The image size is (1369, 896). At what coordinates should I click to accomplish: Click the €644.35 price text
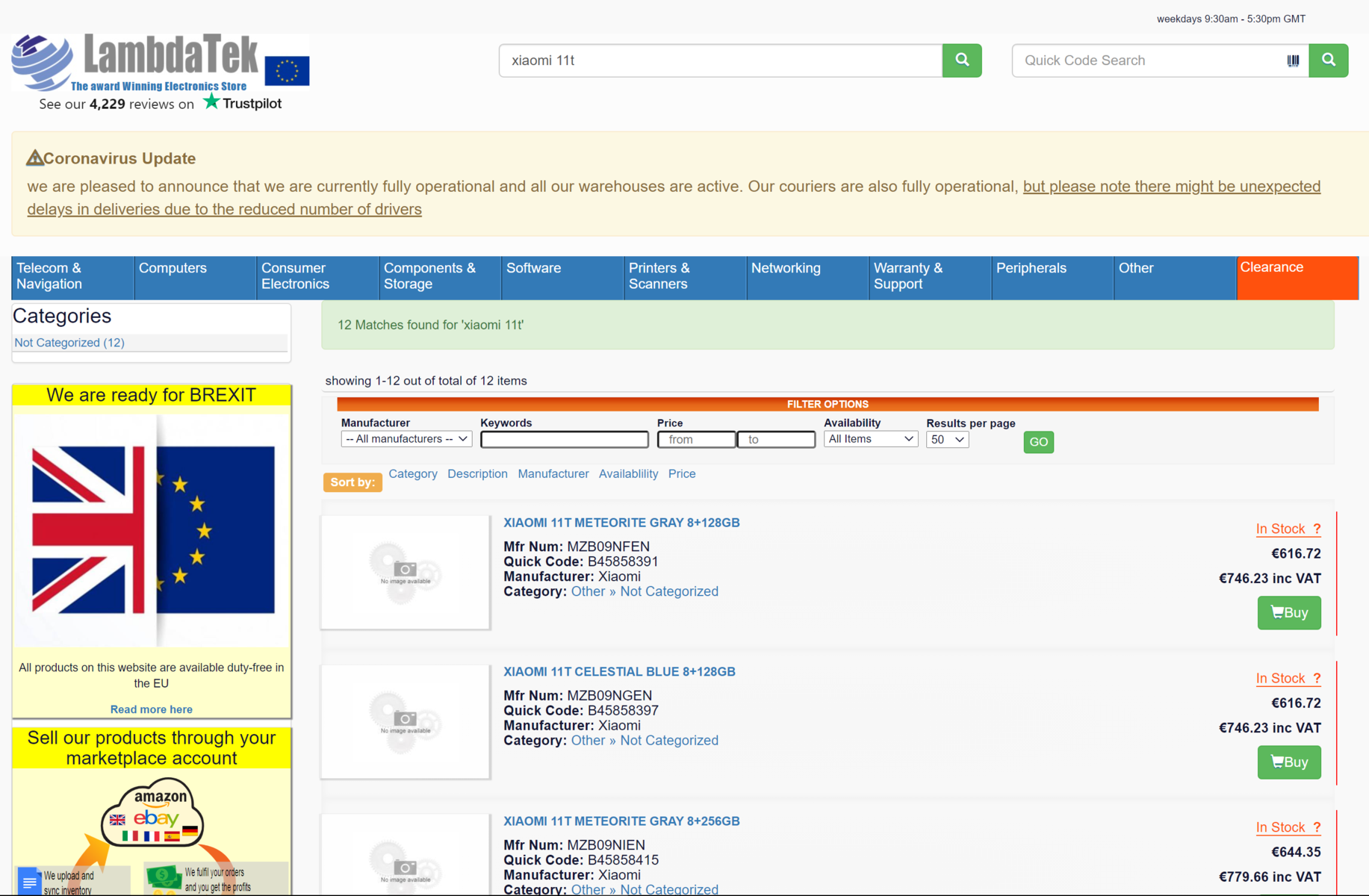[x=1296, y=852]
